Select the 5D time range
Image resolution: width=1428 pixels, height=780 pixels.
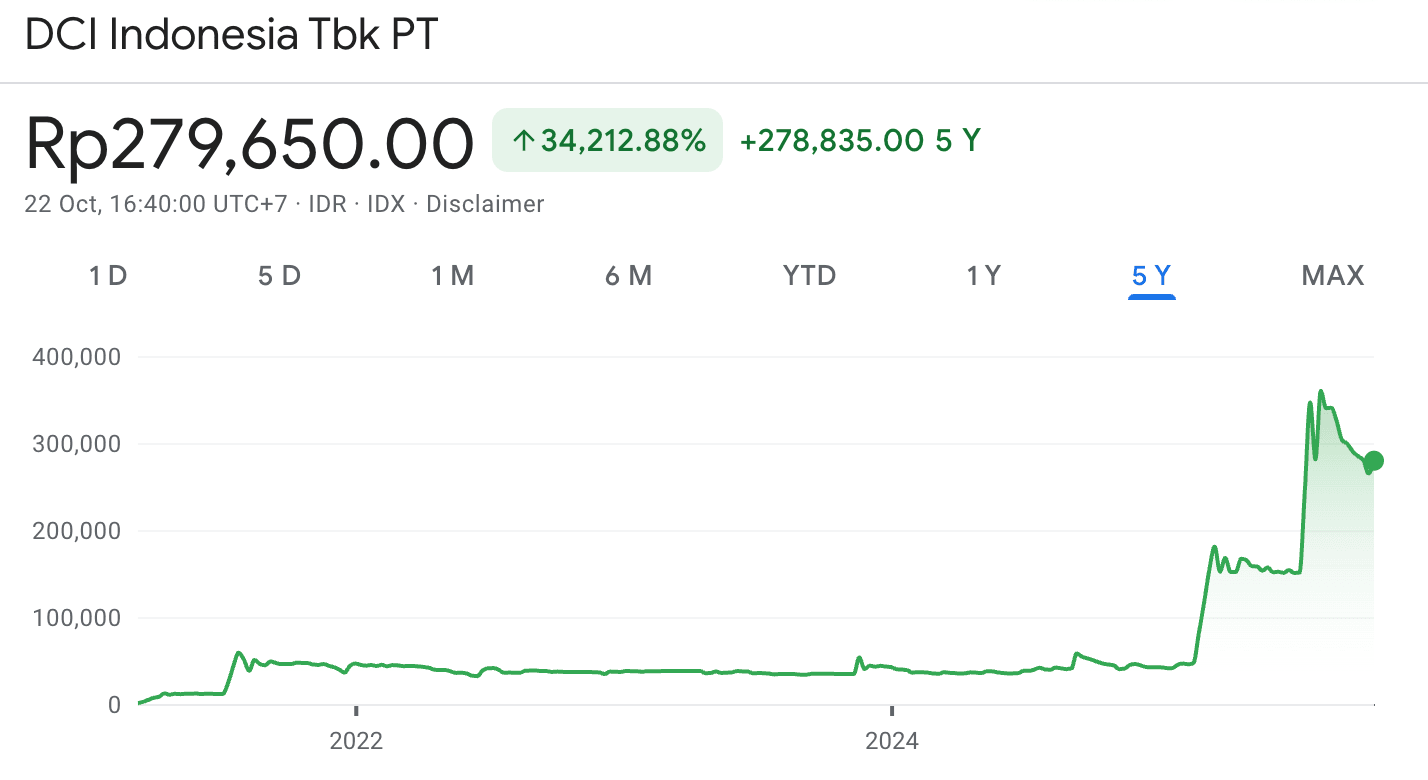pos(279,275)
